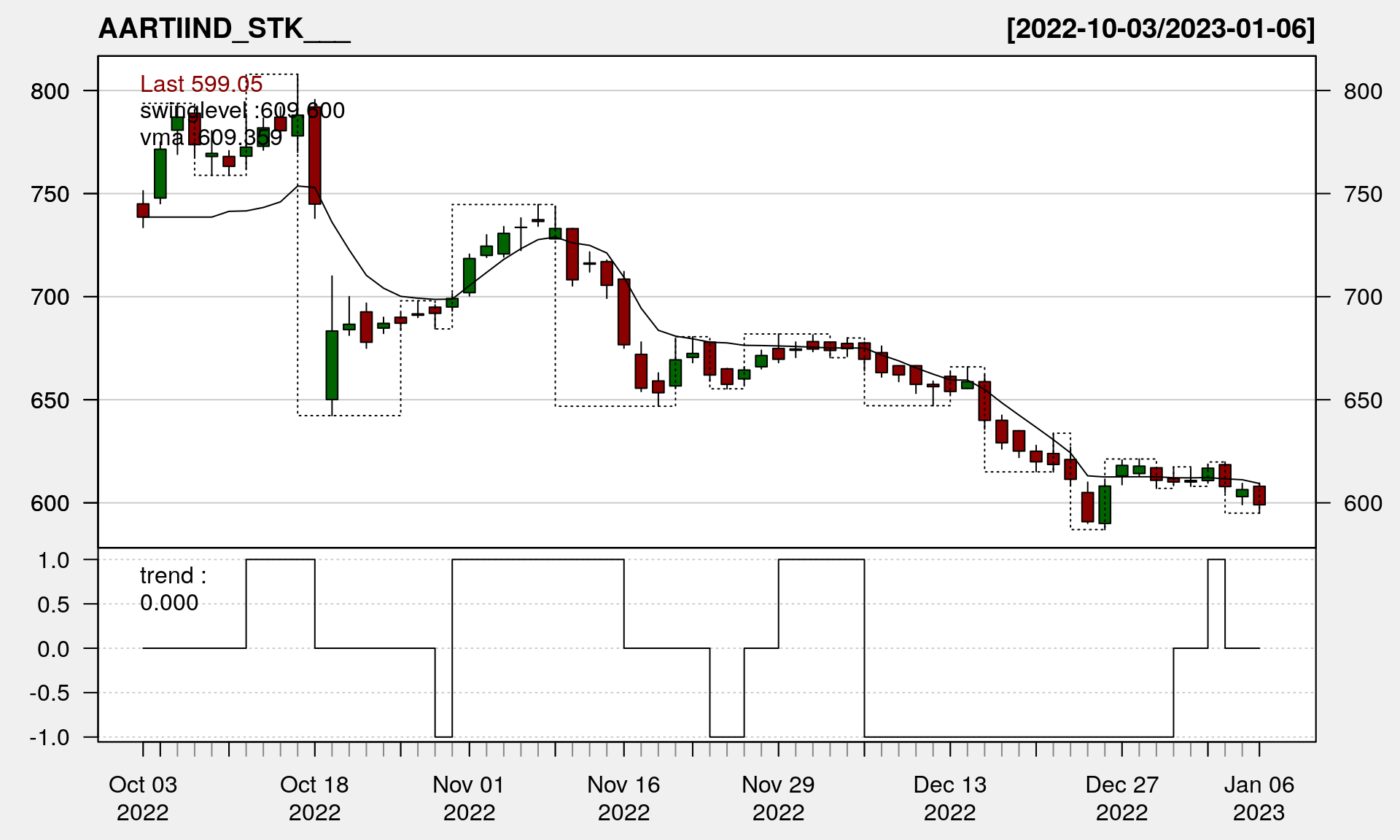This screenshot has height=840, width=1400.
Task: Click the AARTIIND_STK chart title
Action: (224, 28)
